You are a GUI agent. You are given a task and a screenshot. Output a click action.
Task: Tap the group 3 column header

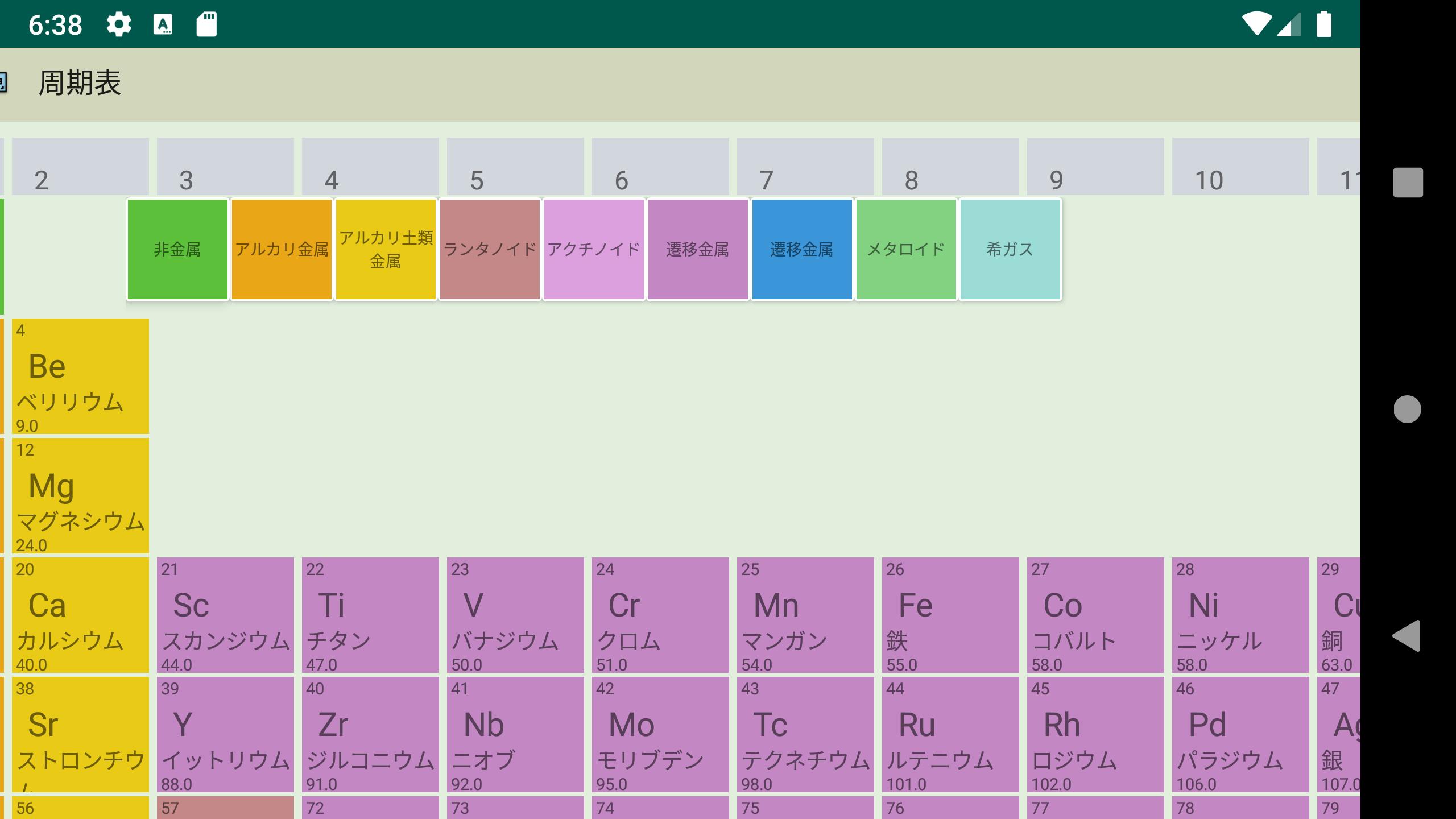coord(225,166)
